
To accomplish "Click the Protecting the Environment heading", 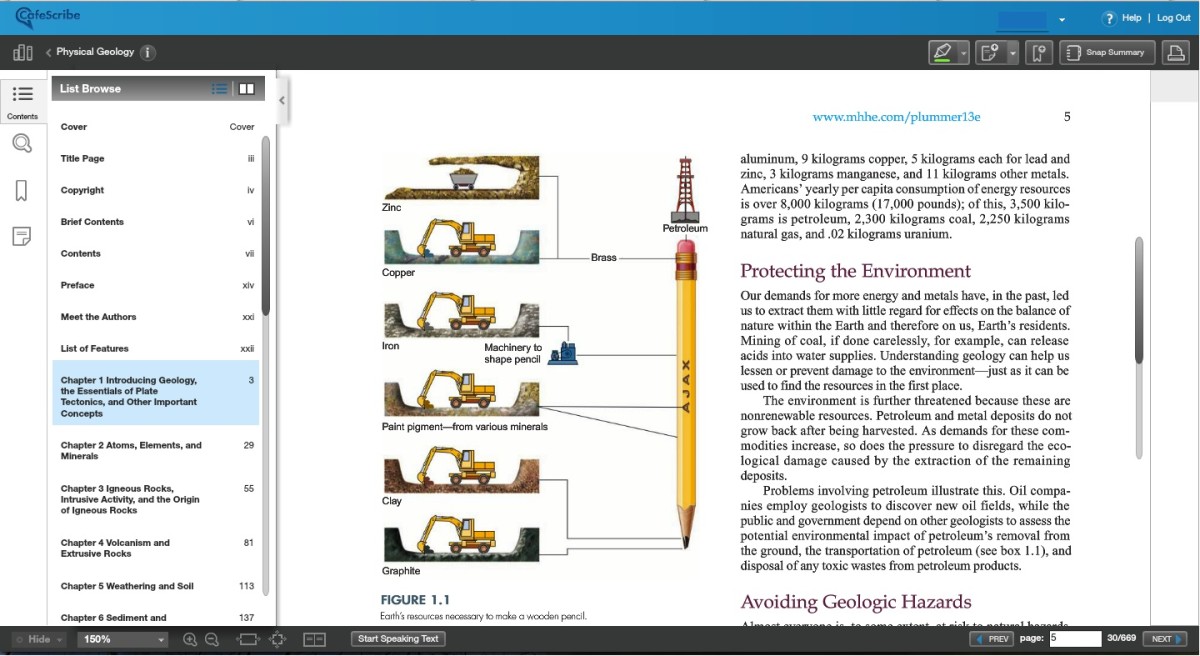I will coord(855,271).
